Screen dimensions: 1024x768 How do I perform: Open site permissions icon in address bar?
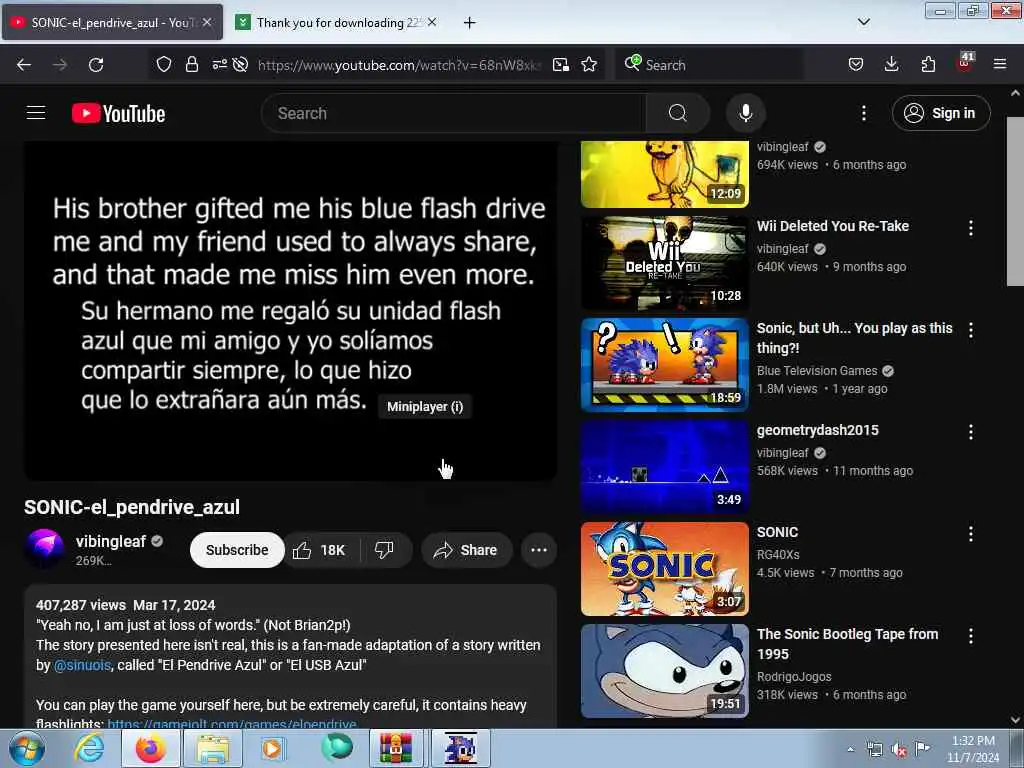pyautogui.click(x=219, y=64)
